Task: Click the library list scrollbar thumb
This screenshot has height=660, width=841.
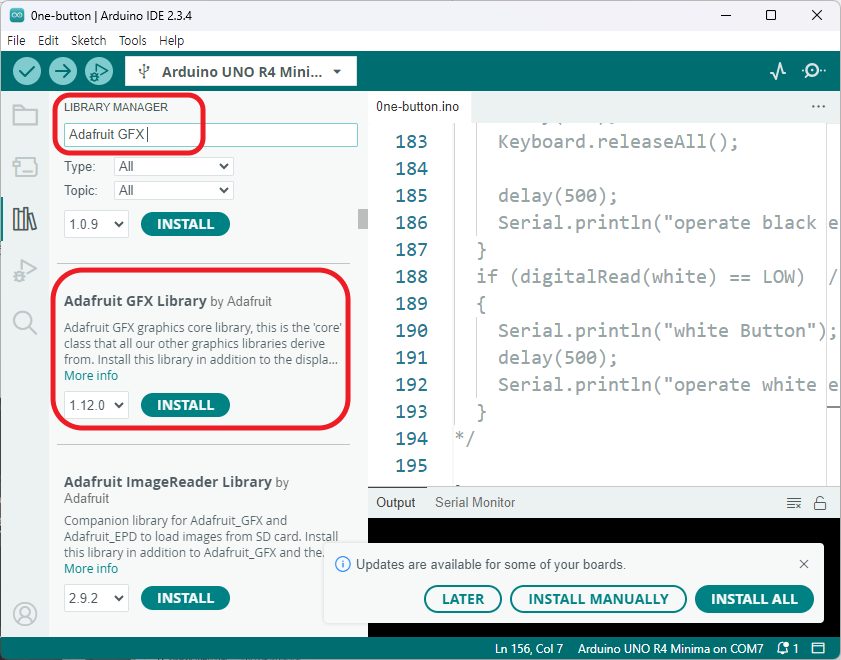Action: pos(363,219)
